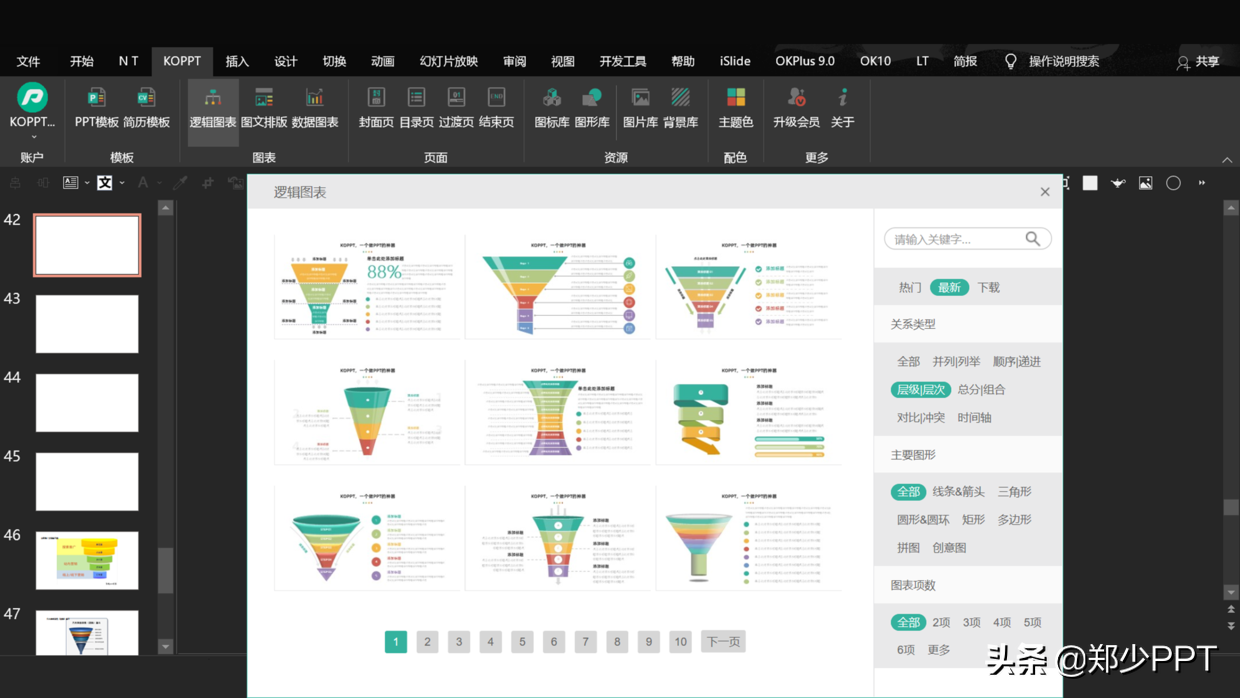
Task: Select slide 46 thumbnail in the panel
Action: pyautogui.click(x=87, y=561)
